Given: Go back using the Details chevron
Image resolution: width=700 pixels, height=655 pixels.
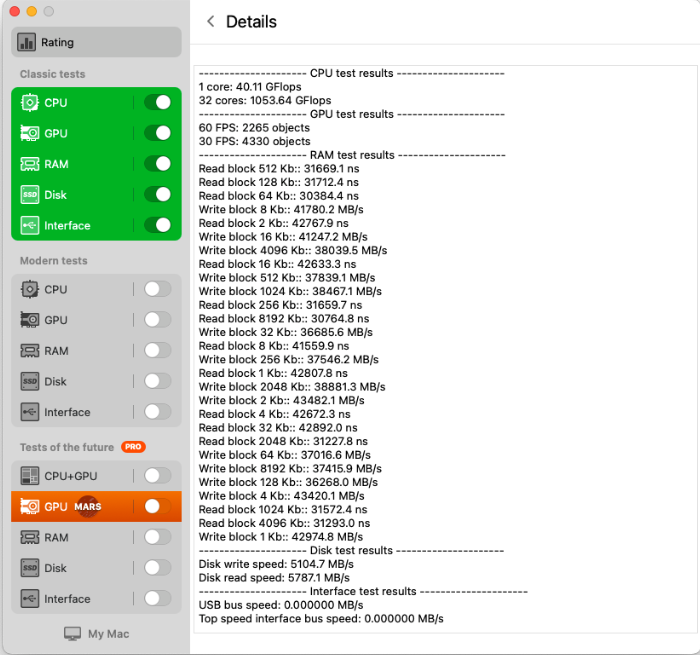Looking at the screenshot, I should tap(211, 21).
